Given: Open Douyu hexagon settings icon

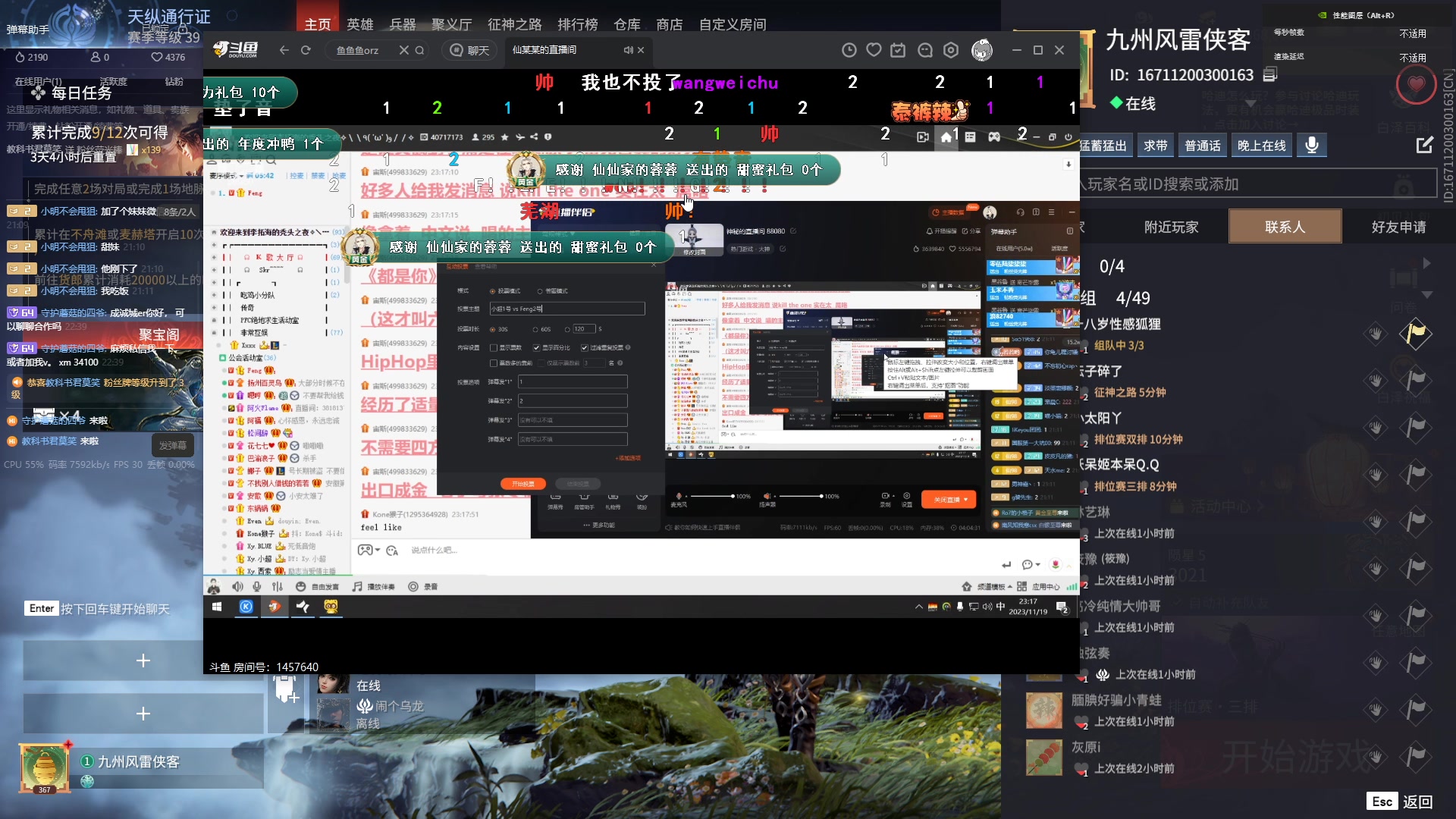Looking at the screenshot, I should [x=951, y=50].
